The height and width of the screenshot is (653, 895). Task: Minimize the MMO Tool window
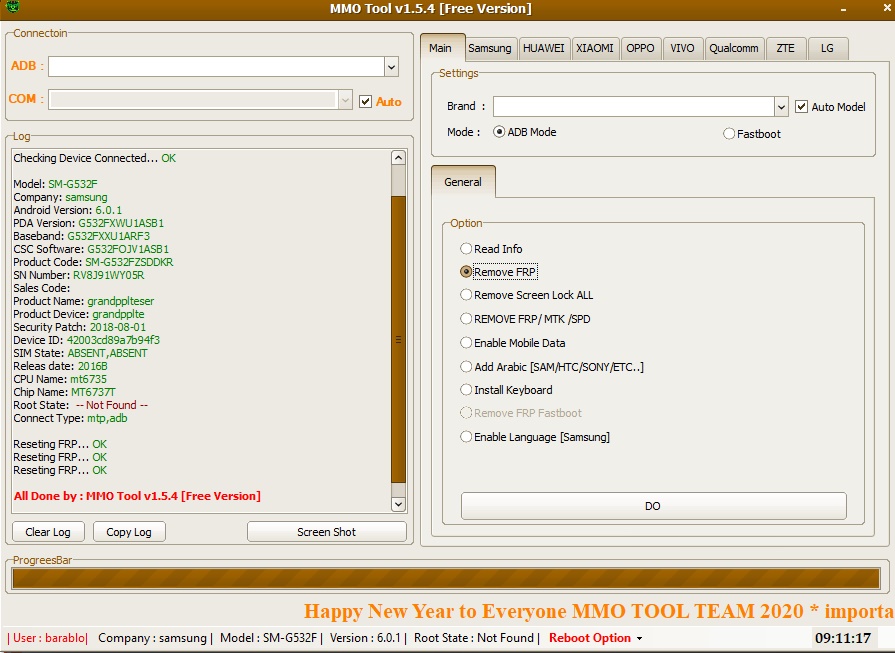(843, 9)
